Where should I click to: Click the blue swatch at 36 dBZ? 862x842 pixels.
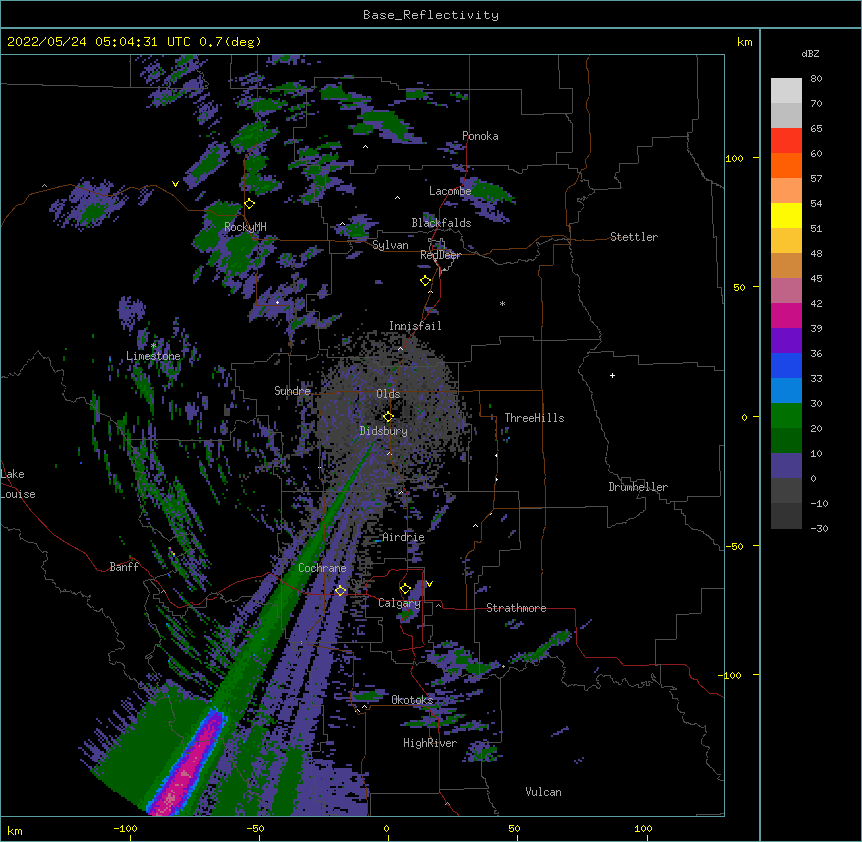pos(786,365)
